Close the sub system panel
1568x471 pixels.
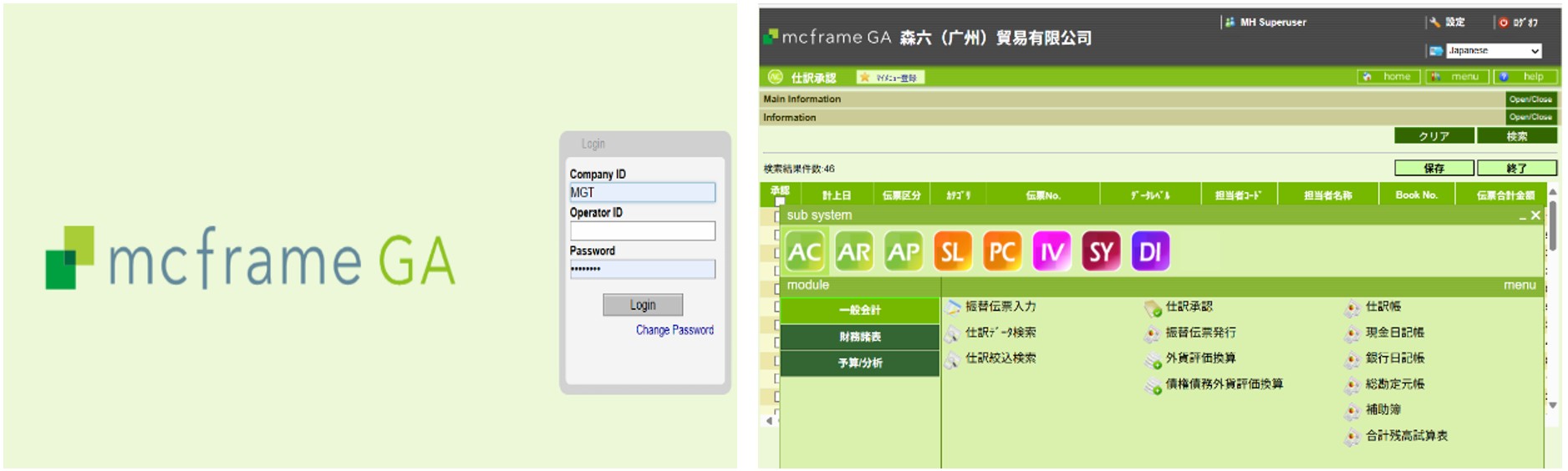click(1535, 216)
